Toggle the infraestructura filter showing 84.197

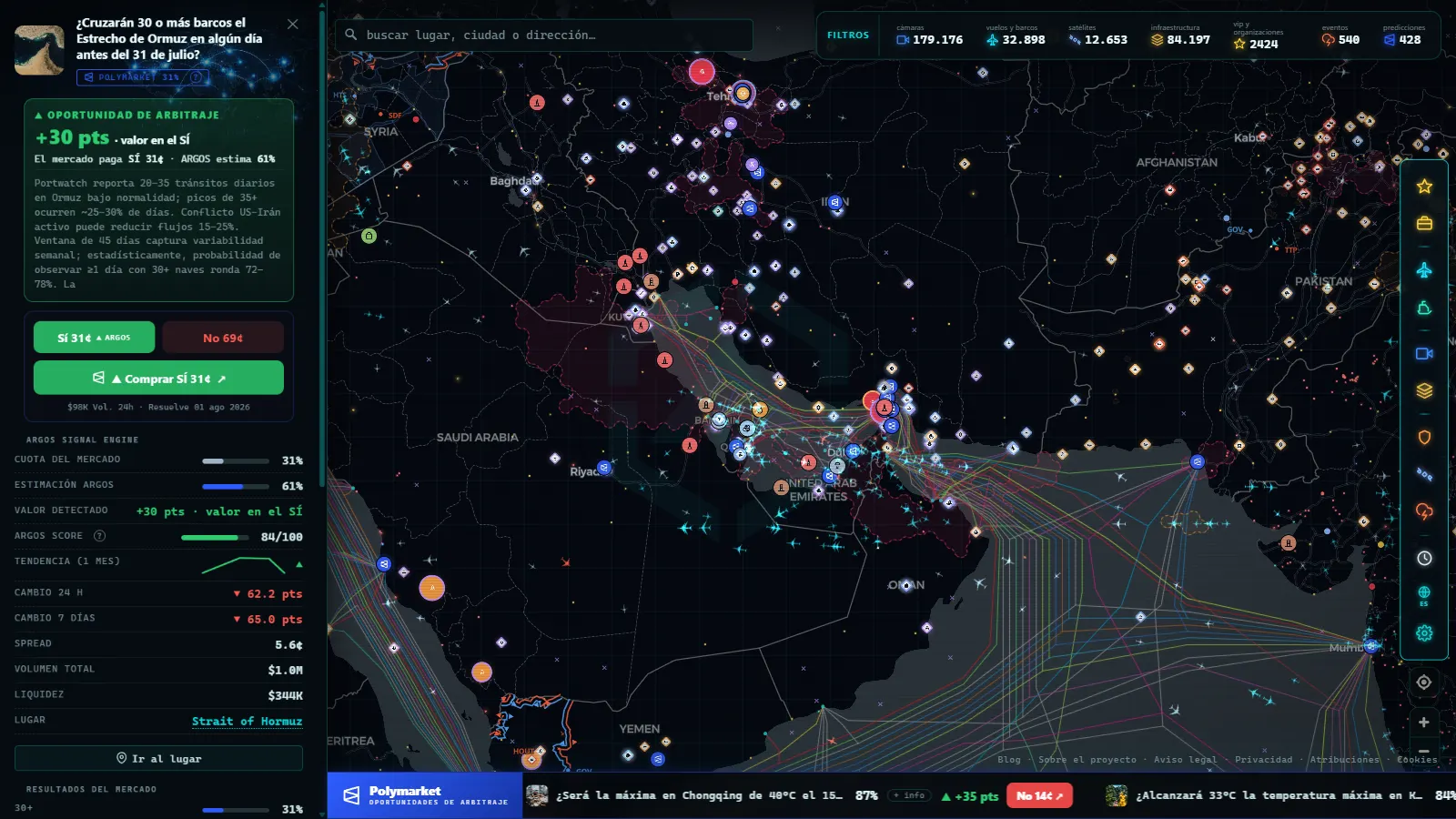point(1180,35)
